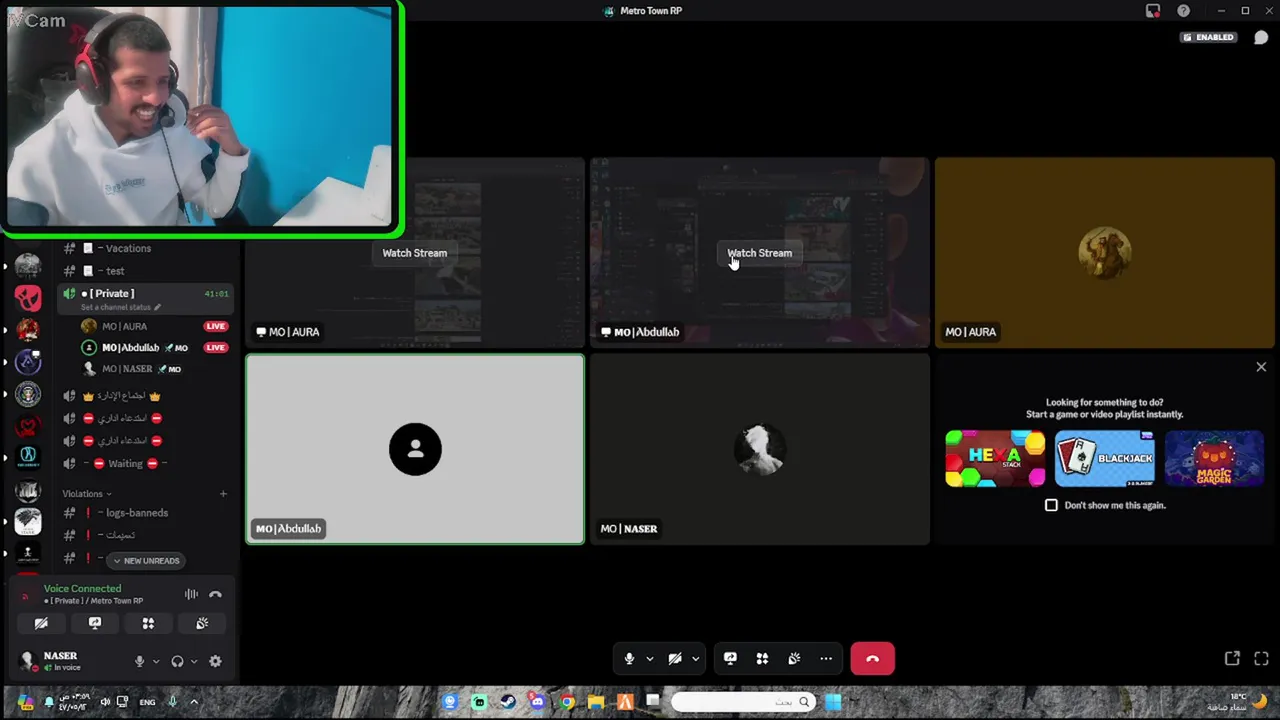Mute microphone in user panel
The image size is (1280, 720).
[x=140, y=661]
